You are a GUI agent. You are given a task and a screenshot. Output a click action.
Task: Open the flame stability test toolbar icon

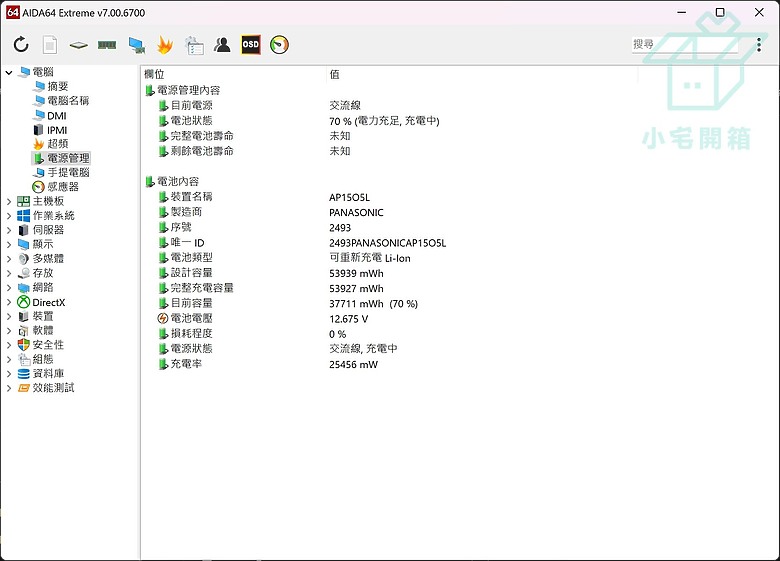[x=165, y=45]
